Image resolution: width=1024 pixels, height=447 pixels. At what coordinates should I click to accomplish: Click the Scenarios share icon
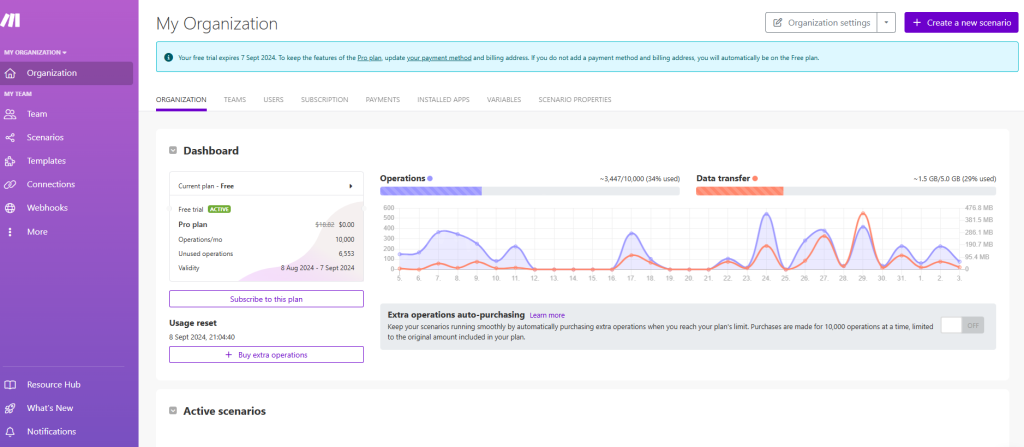[x=10, y=137]
